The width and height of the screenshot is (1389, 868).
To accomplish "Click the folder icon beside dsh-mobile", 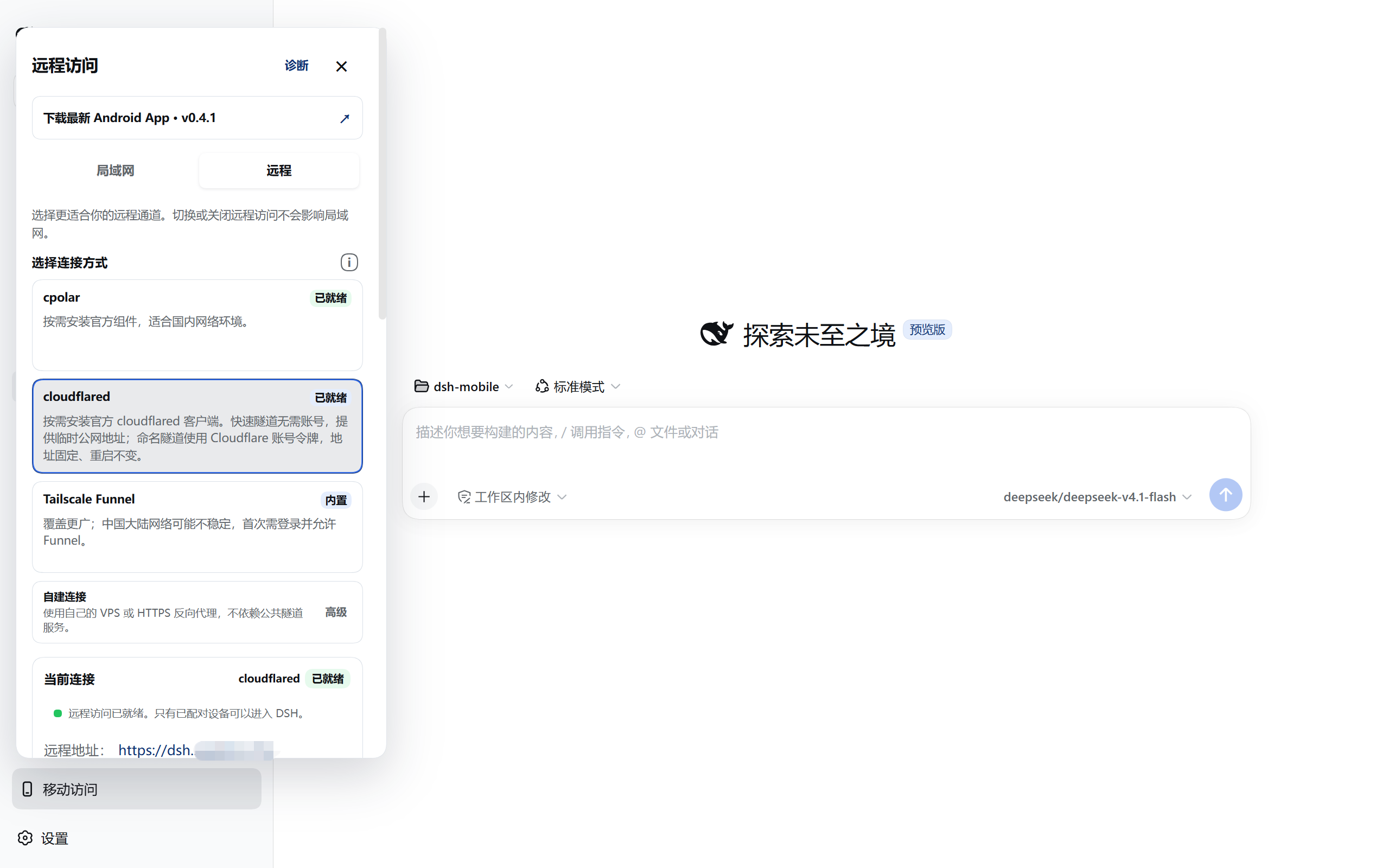I will click(421, 386).
